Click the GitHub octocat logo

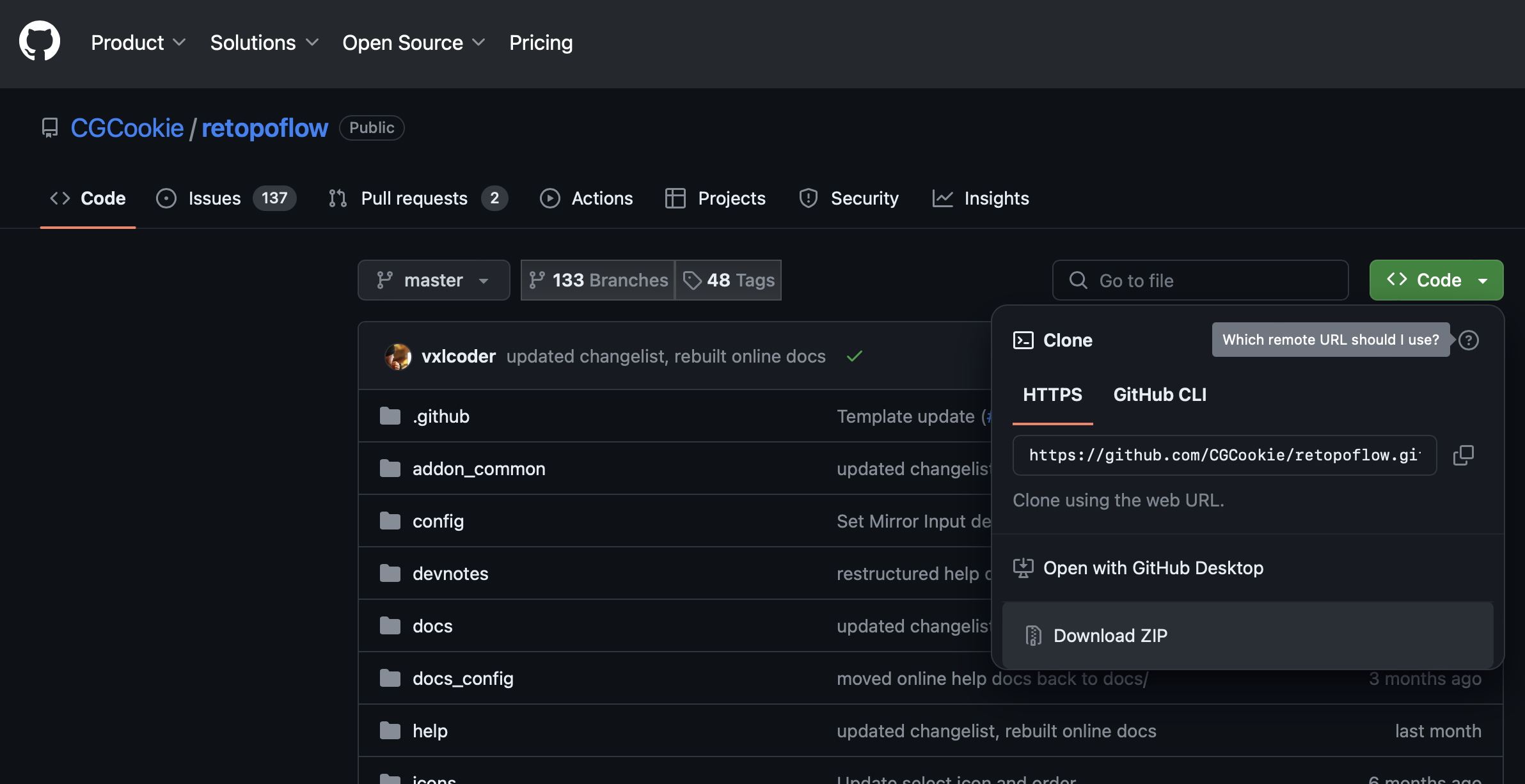40,42
